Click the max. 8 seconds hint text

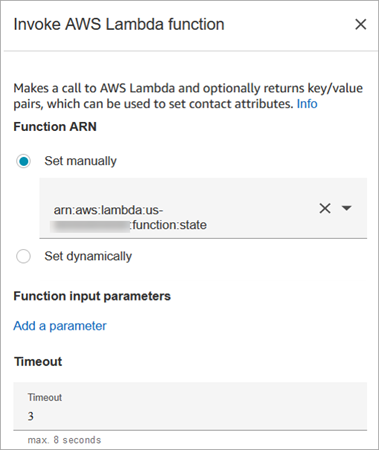[64, 440]
